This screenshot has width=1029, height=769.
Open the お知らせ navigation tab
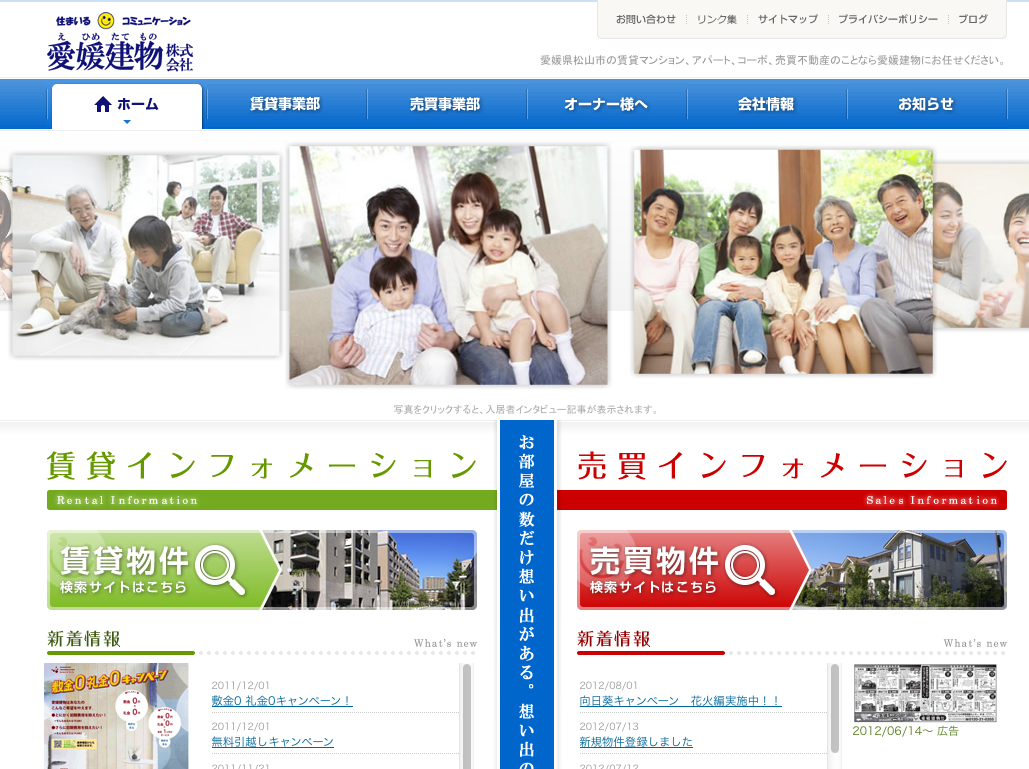pyautogui.click(x=926, y=104)
